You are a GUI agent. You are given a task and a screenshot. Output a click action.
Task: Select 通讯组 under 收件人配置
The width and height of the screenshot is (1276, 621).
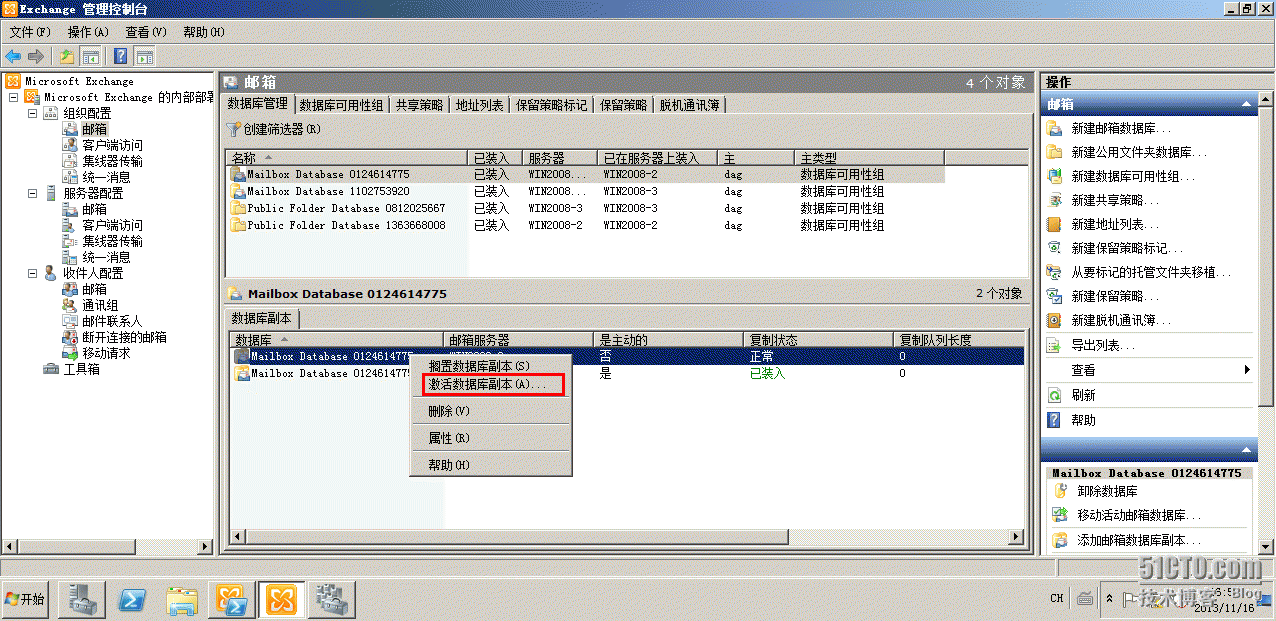100,305
